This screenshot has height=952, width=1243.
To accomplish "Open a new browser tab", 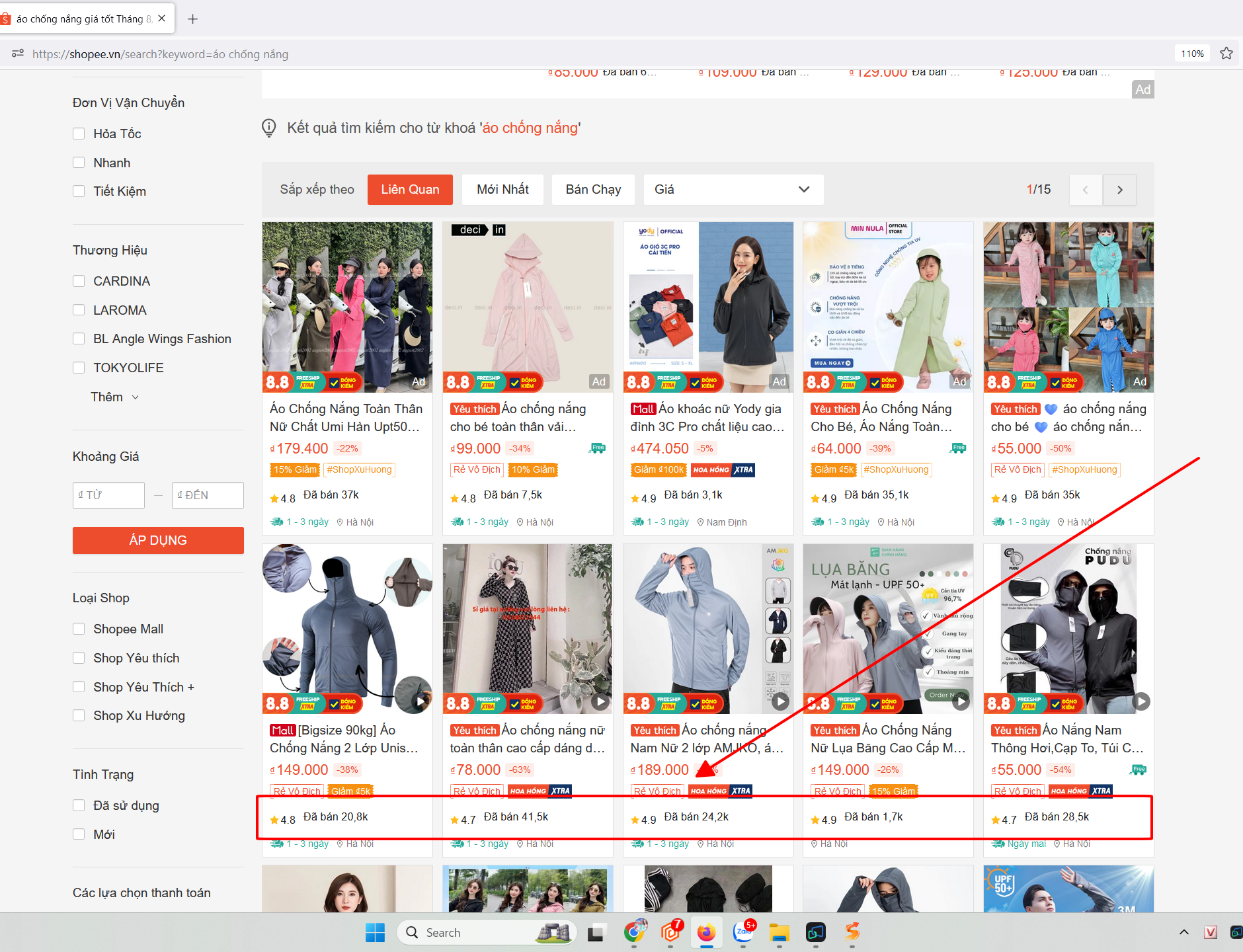I will click(192, 19).
